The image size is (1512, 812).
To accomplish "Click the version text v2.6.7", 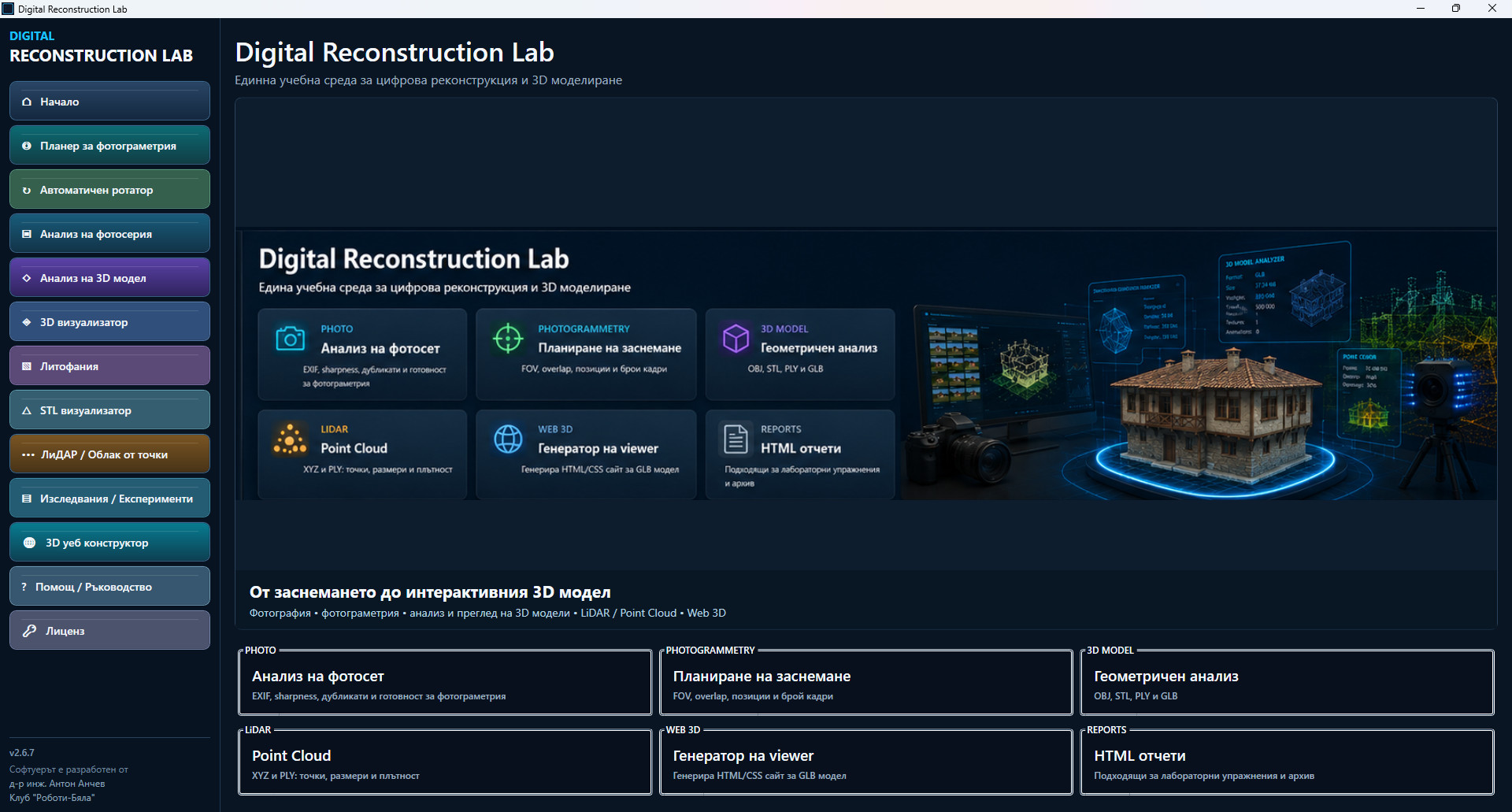I will click(x=22, y=753).
